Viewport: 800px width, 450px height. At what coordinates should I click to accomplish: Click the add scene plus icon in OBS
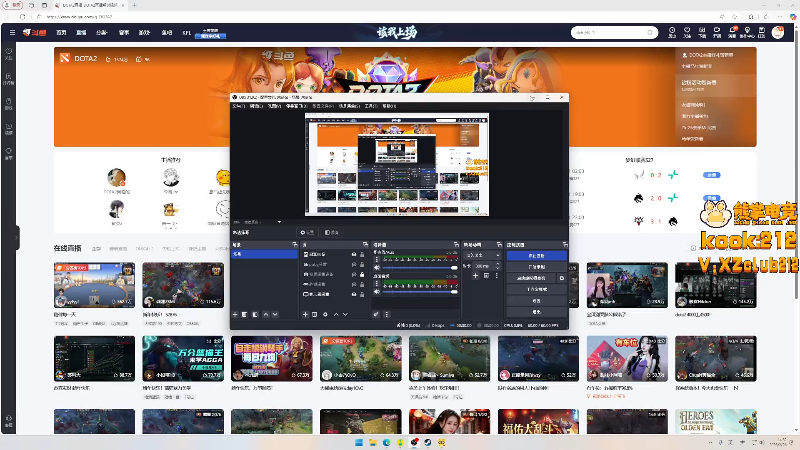pyautogui.click(x=235, y=315)
